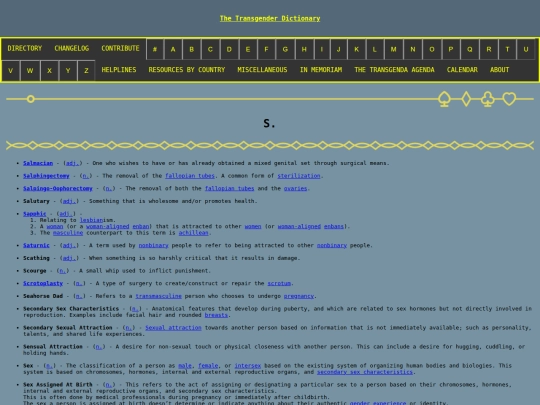Open the IN MEMORIAM page

(x=321, y=70)
